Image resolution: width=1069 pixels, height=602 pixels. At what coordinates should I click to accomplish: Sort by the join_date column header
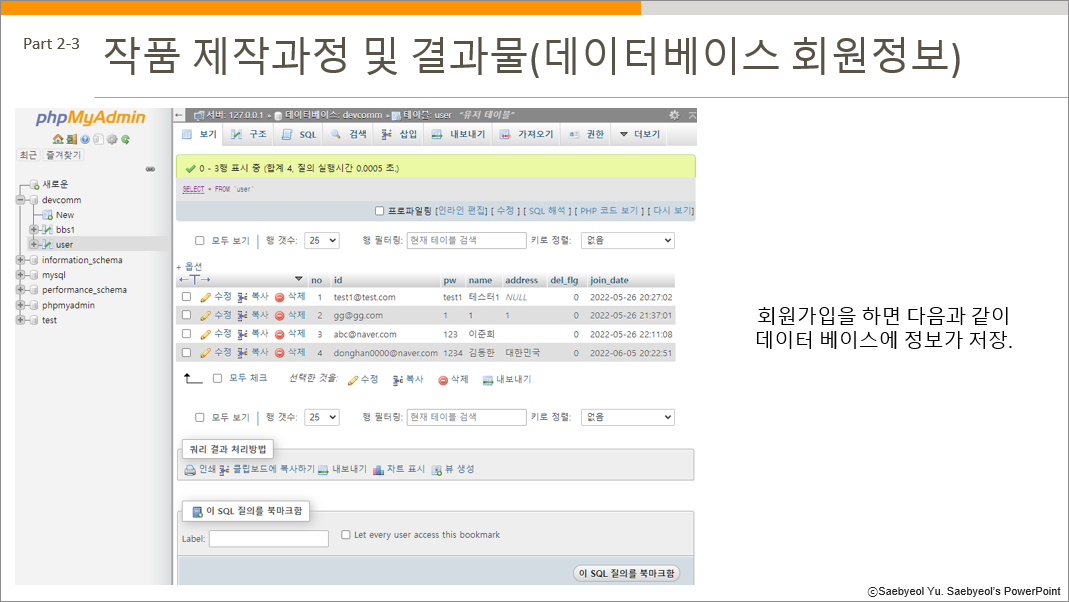[x=609, y=280]
